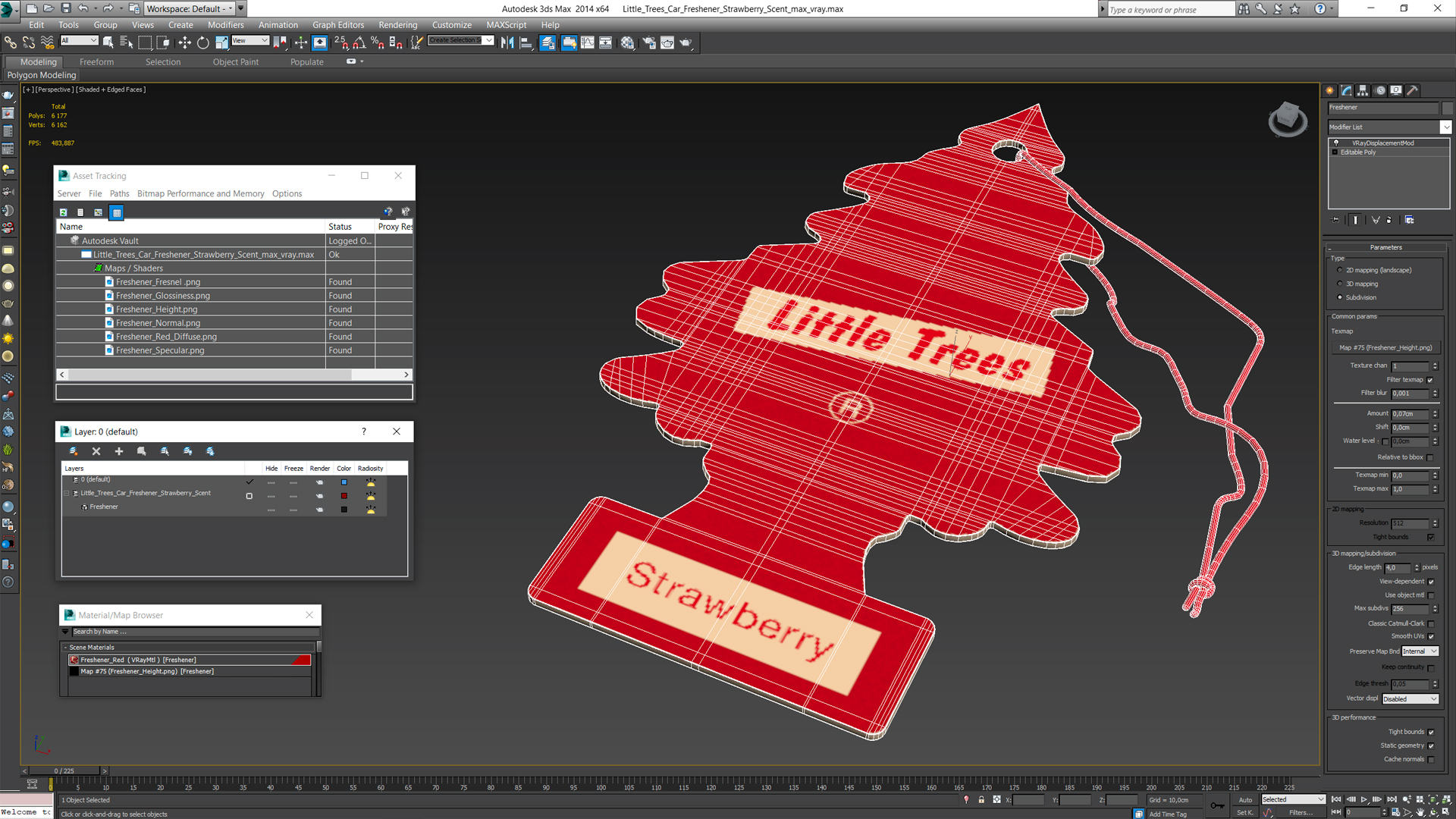Click Delete layer X icon in Layer dialog
1456x819 pixels.
96,451
